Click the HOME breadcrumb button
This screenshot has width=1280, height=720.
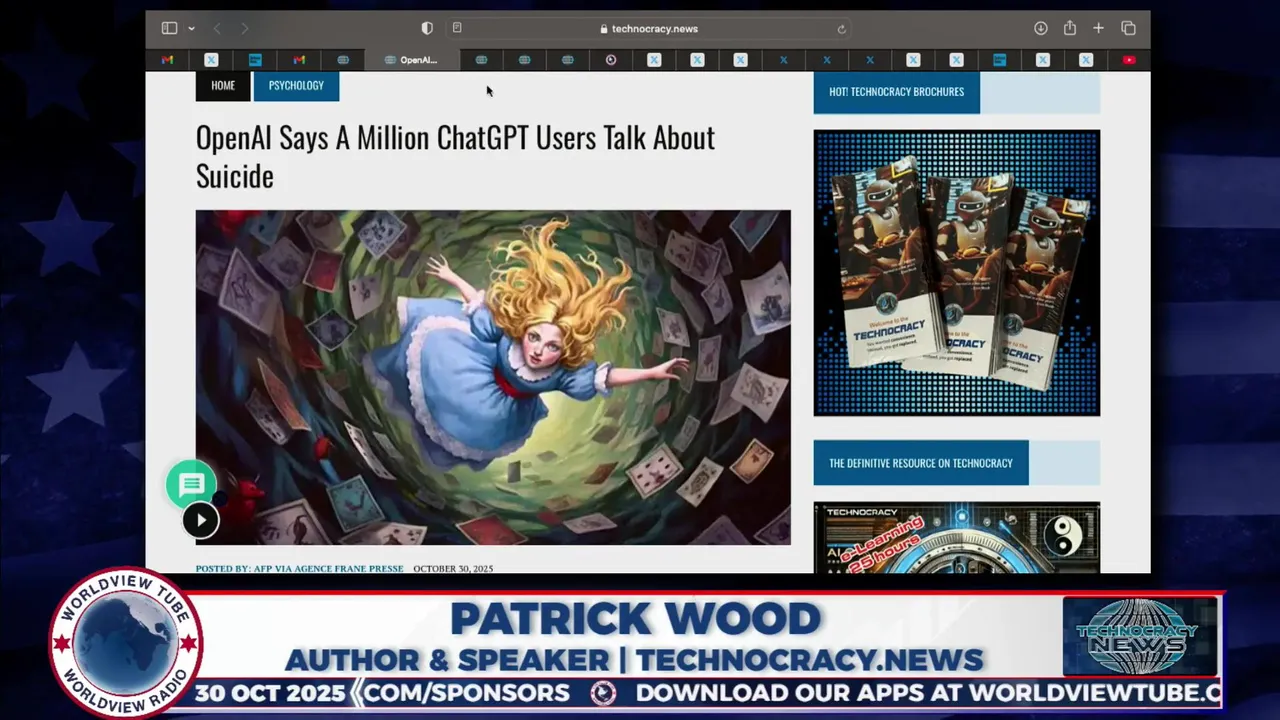(x=223, y=86)
